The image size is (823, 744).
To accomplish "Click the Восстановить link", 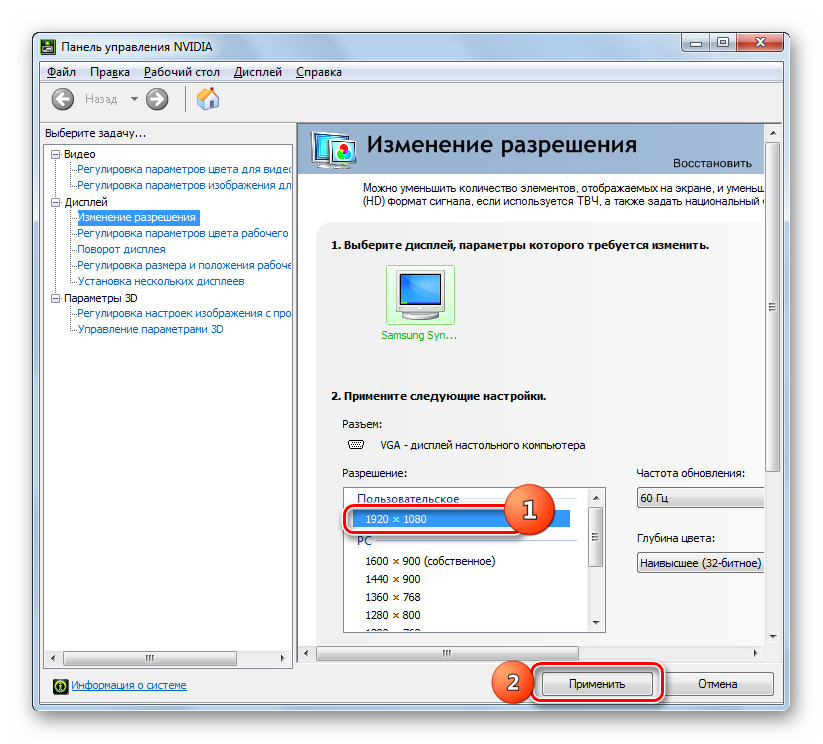I will 712,163.
